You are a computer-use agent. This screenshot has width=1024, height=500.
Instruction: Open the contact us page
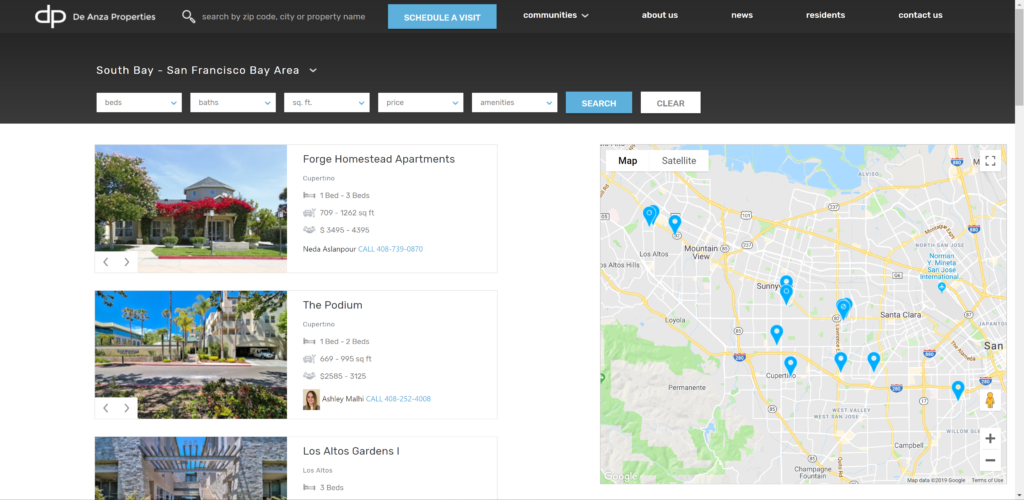pos(920,15)
